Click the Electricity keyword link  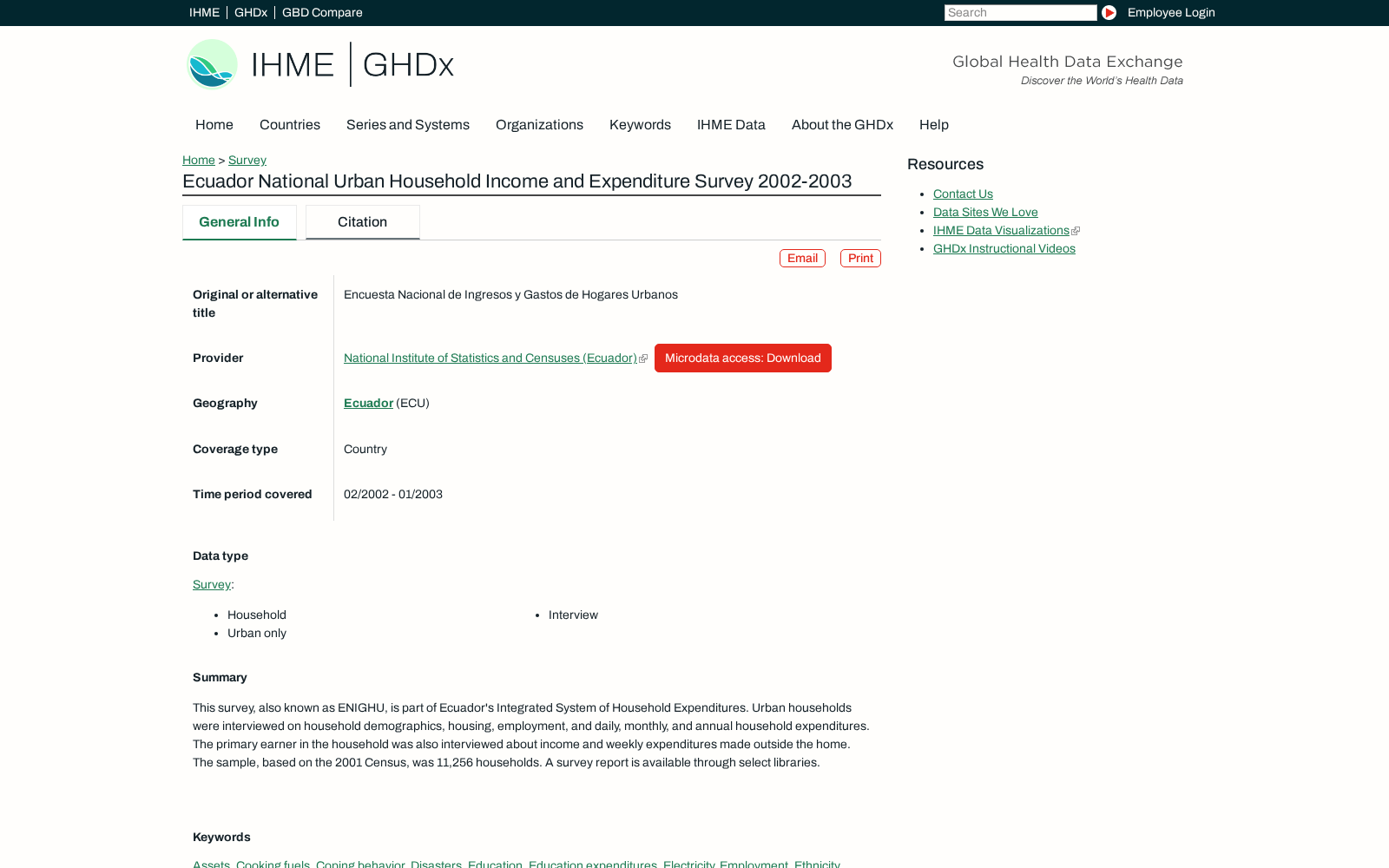(x=688, y=864)
